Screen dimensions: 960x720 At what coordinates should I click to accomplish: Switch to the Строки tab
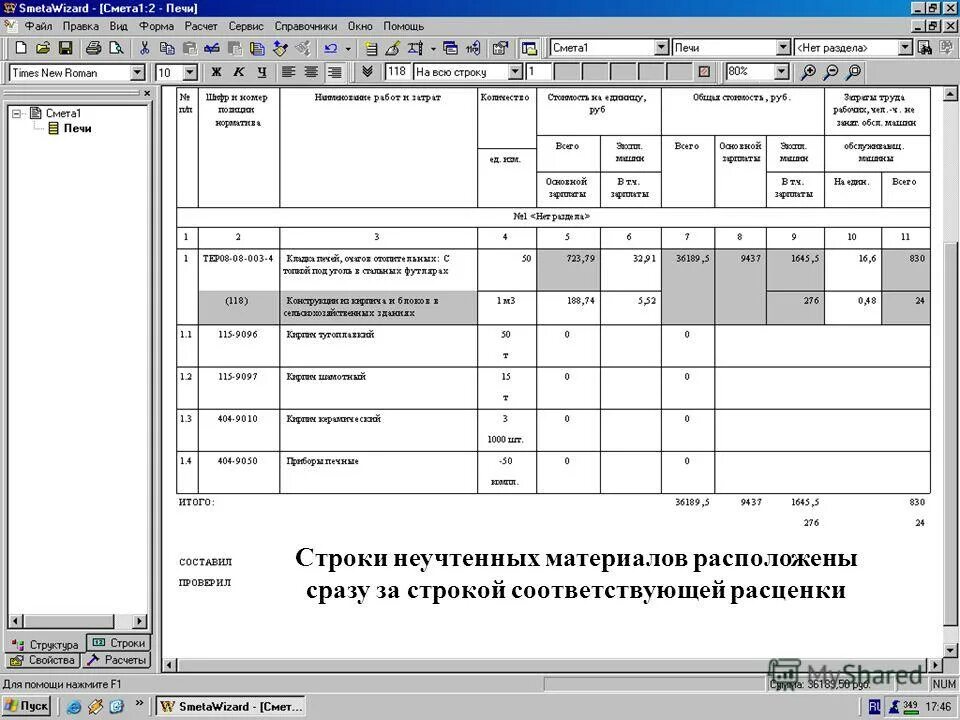[x=119, y=643]
